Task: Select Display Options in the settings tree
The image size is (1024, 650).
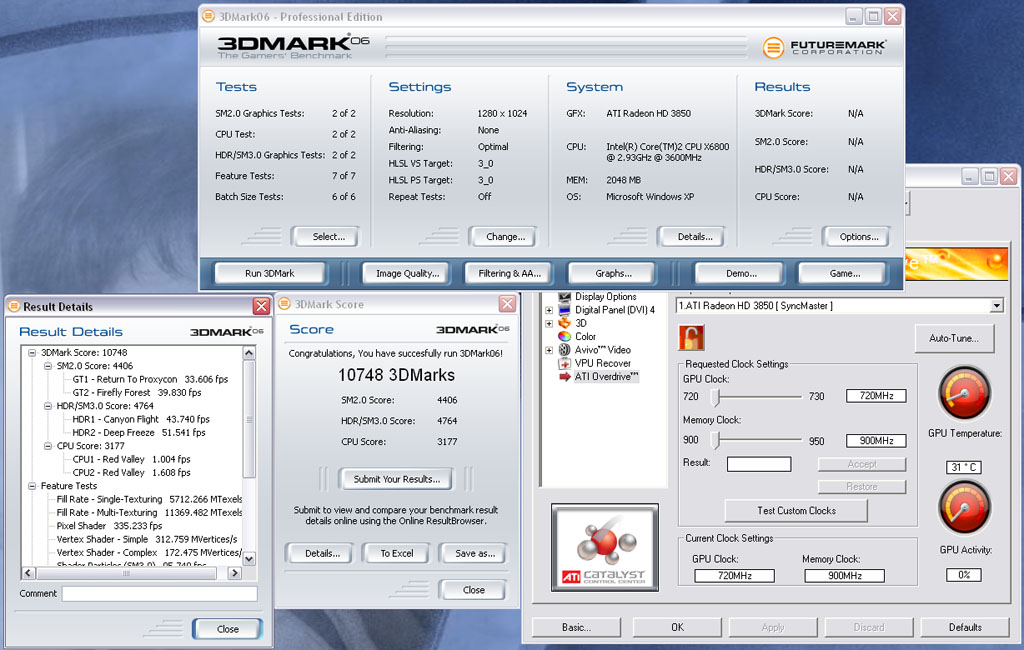Action: tap(605, 297)
